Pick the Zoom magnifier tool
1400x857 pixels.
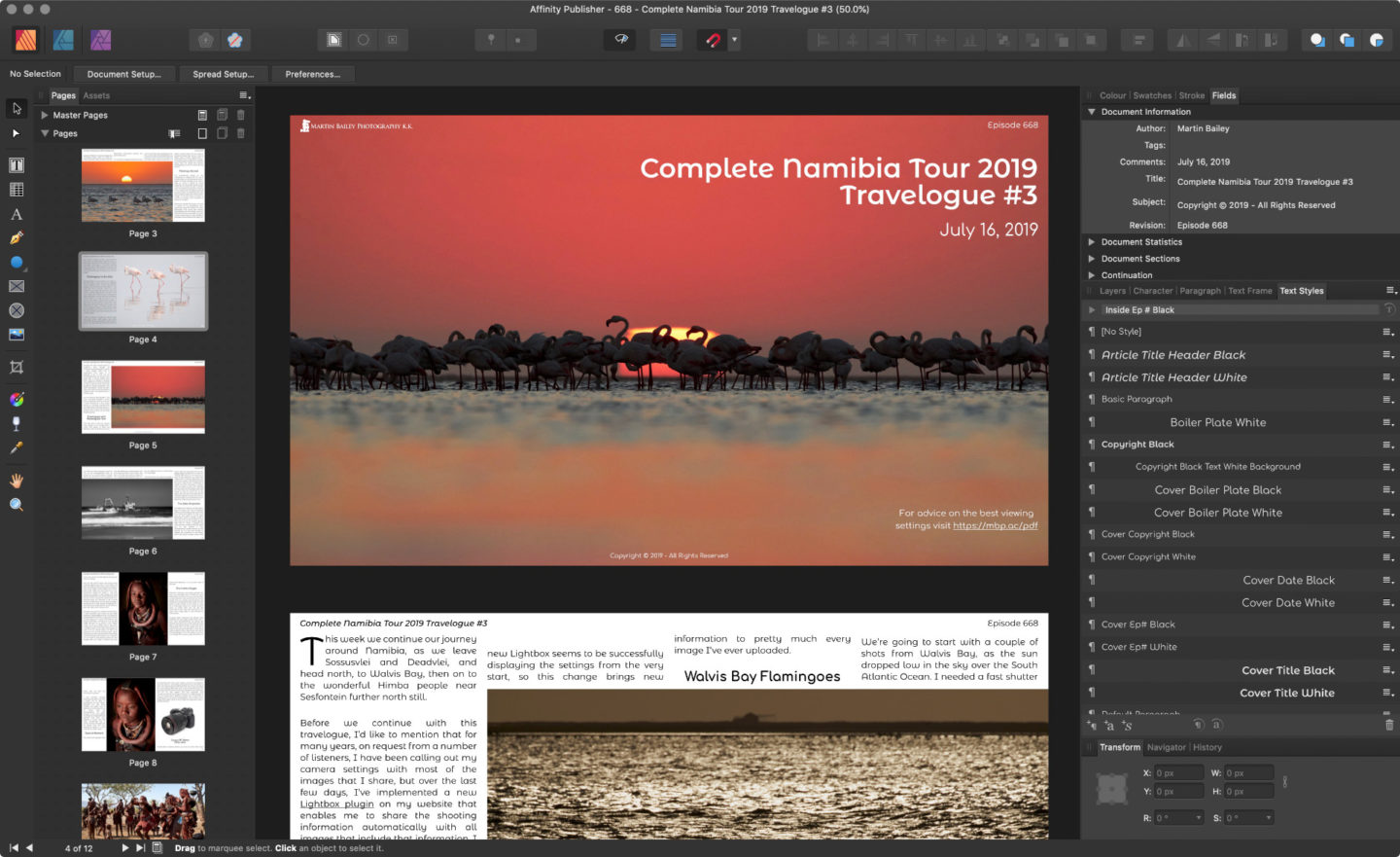click(17, 505)
